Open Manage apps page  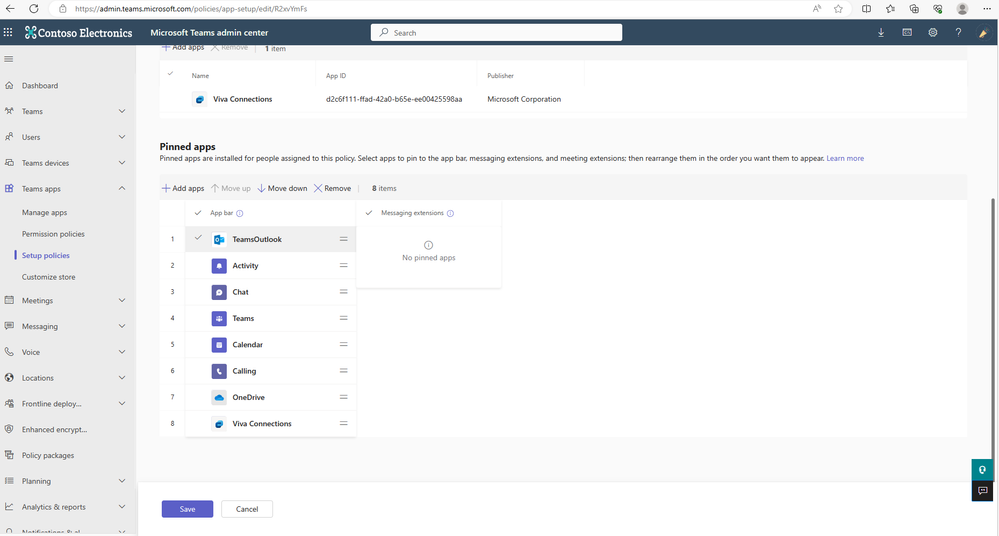tap(45, 213)
